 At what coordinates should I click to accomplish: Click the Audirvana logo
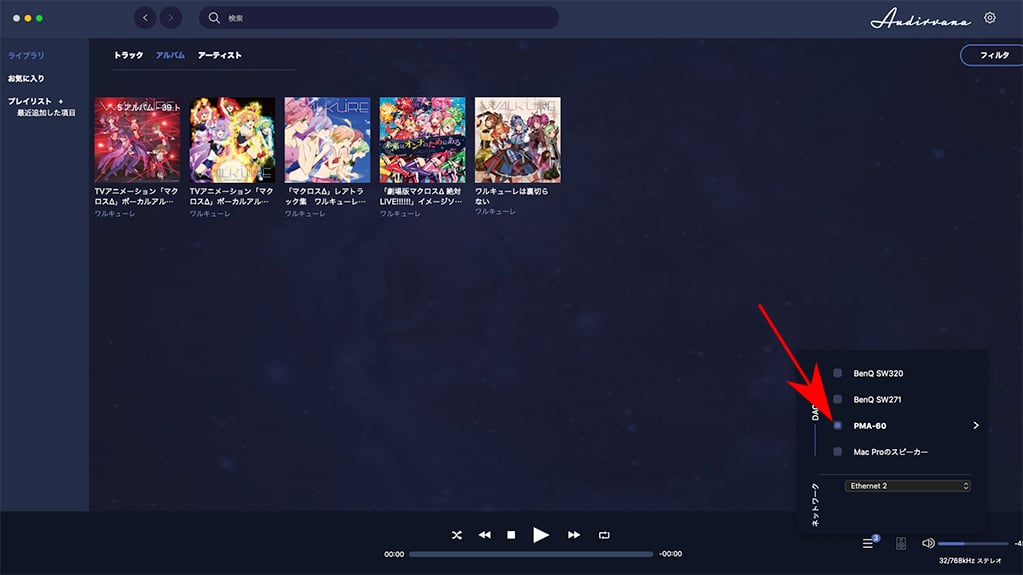tap(921, 18)
